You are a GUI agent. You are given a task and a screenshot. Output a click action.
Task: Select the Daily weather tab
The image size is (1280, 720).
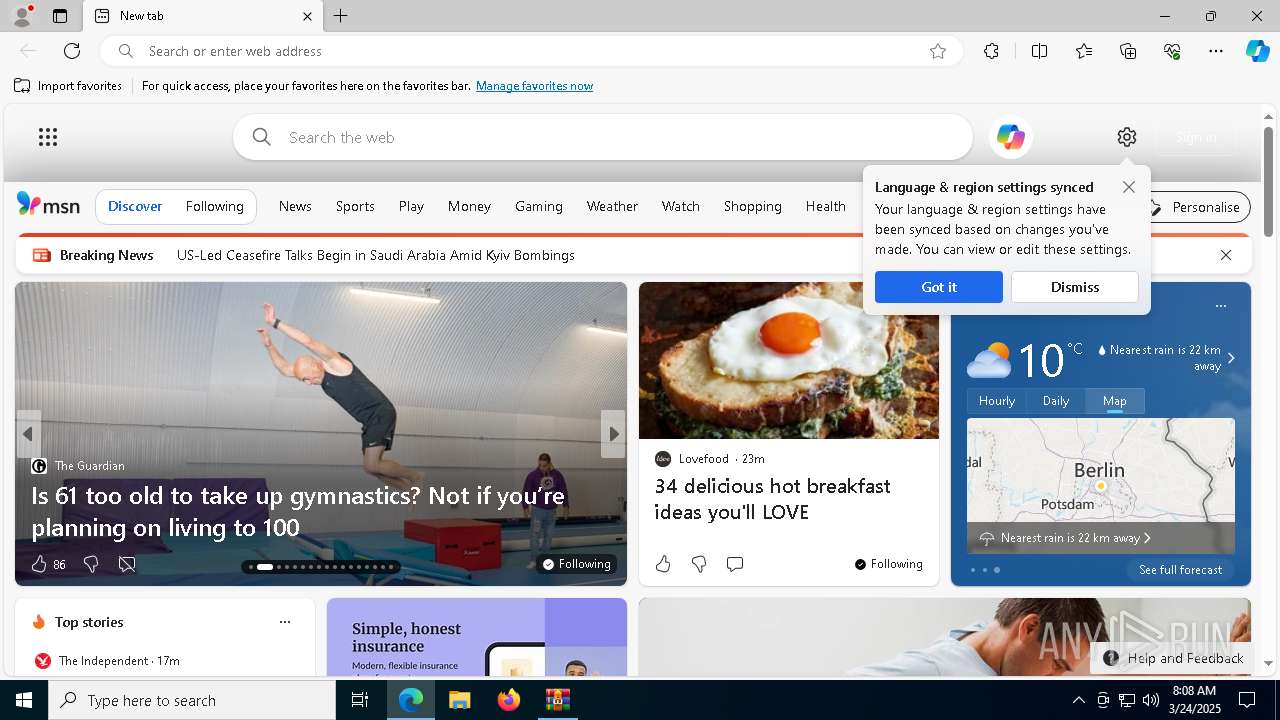(x=1056, y=400)
